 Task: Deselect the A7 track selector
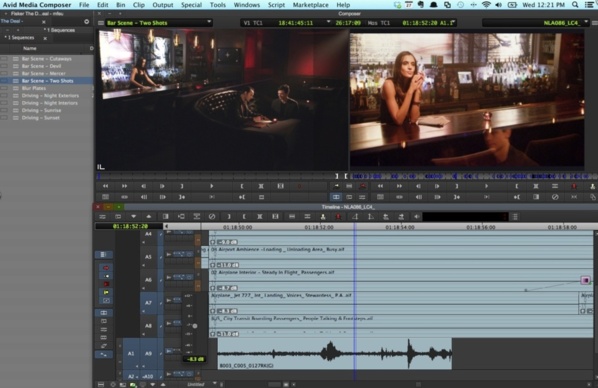pyautogui.click(x=148, y=303)
